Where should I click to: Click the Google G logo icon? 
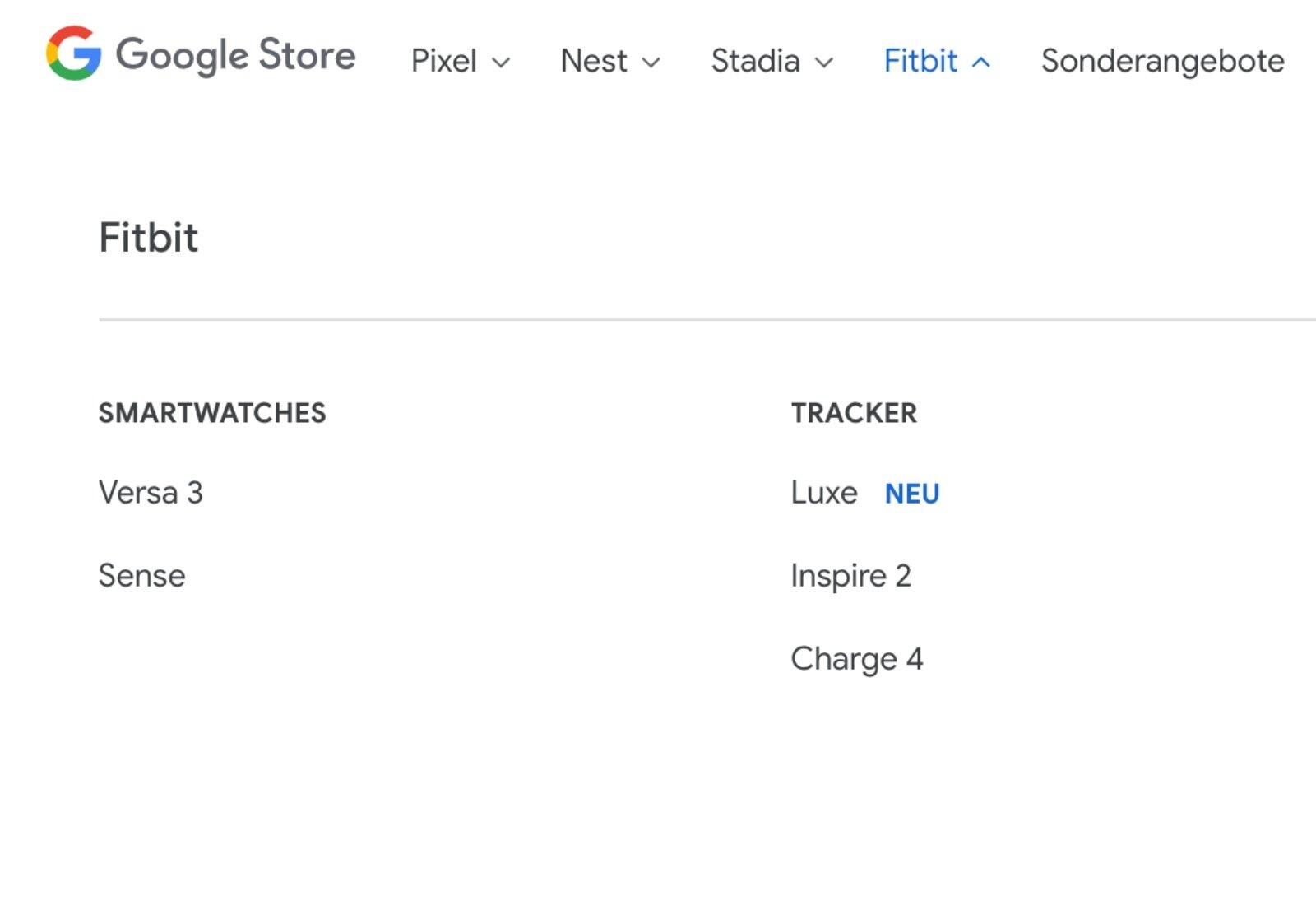point(73,53)
